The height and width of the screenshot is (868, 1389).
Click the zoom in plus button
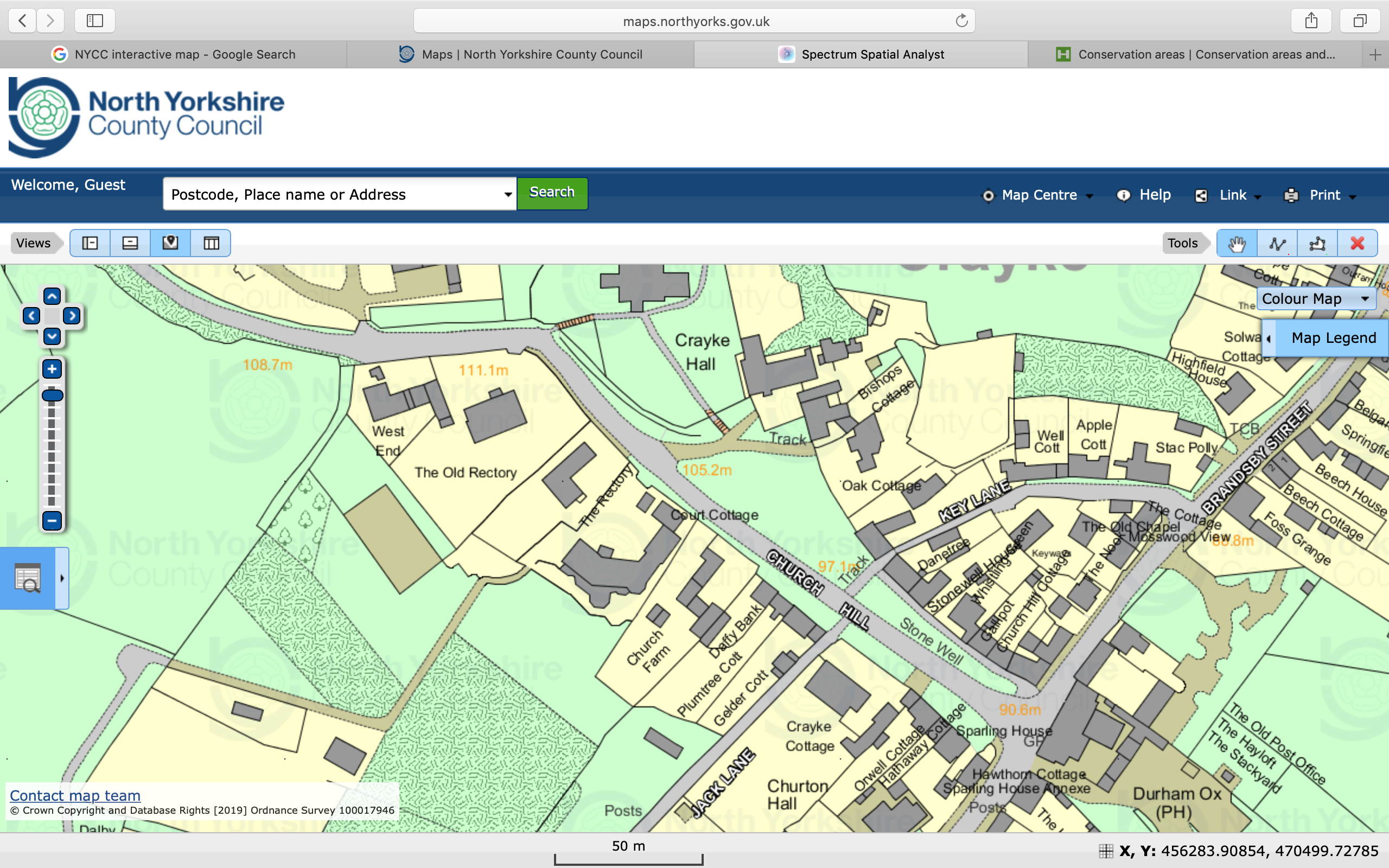pyautogui.click(x=52, y=369)
